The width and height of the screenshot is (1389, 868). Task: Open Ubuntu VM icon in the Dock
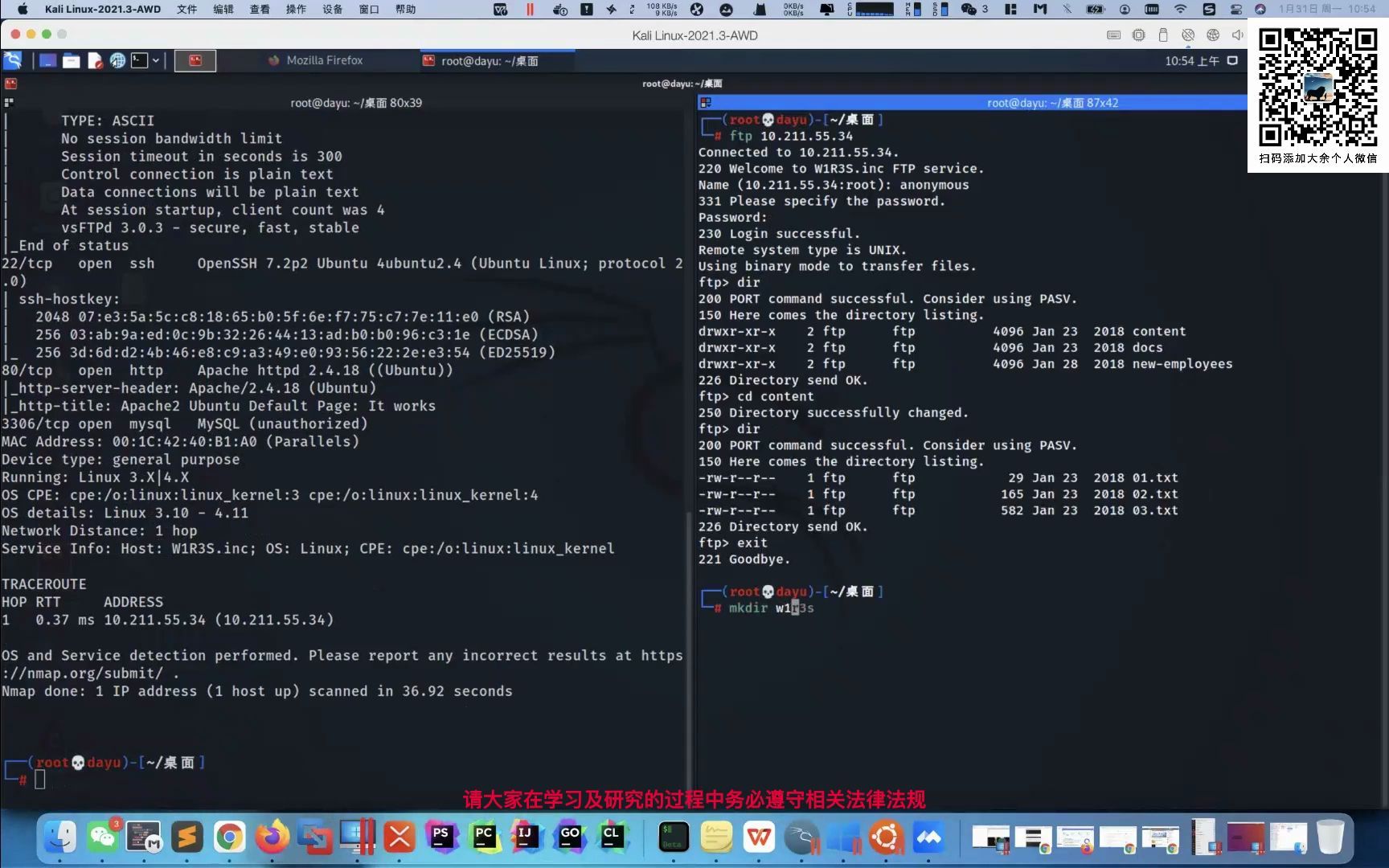point(887,837)
